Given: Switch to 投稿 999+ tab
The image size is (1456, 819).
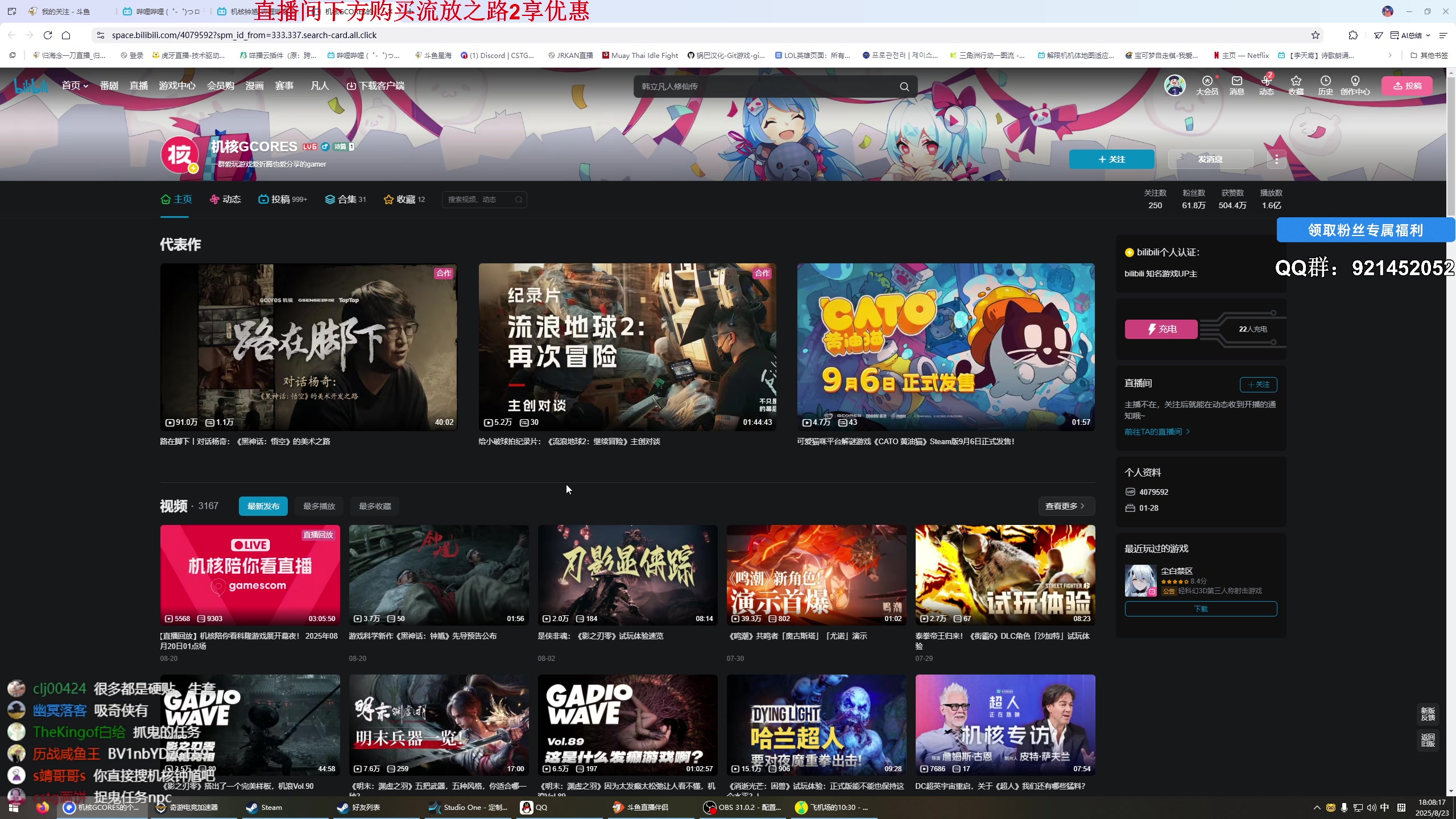Looking at the screenshot, I should pos(283,199).
